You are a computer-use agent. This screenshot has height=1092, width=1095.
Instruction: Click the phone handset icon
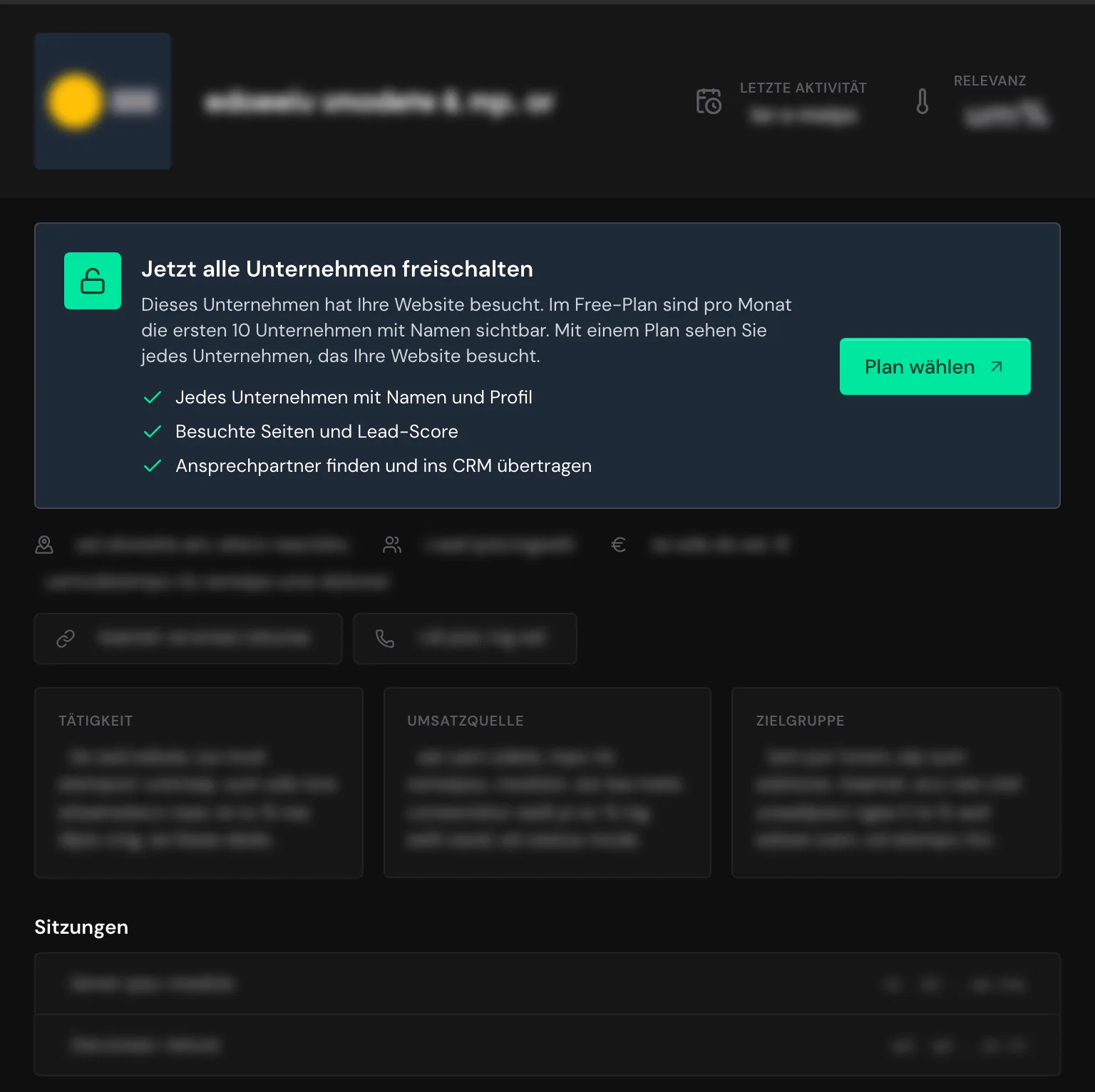click(385, 639)
